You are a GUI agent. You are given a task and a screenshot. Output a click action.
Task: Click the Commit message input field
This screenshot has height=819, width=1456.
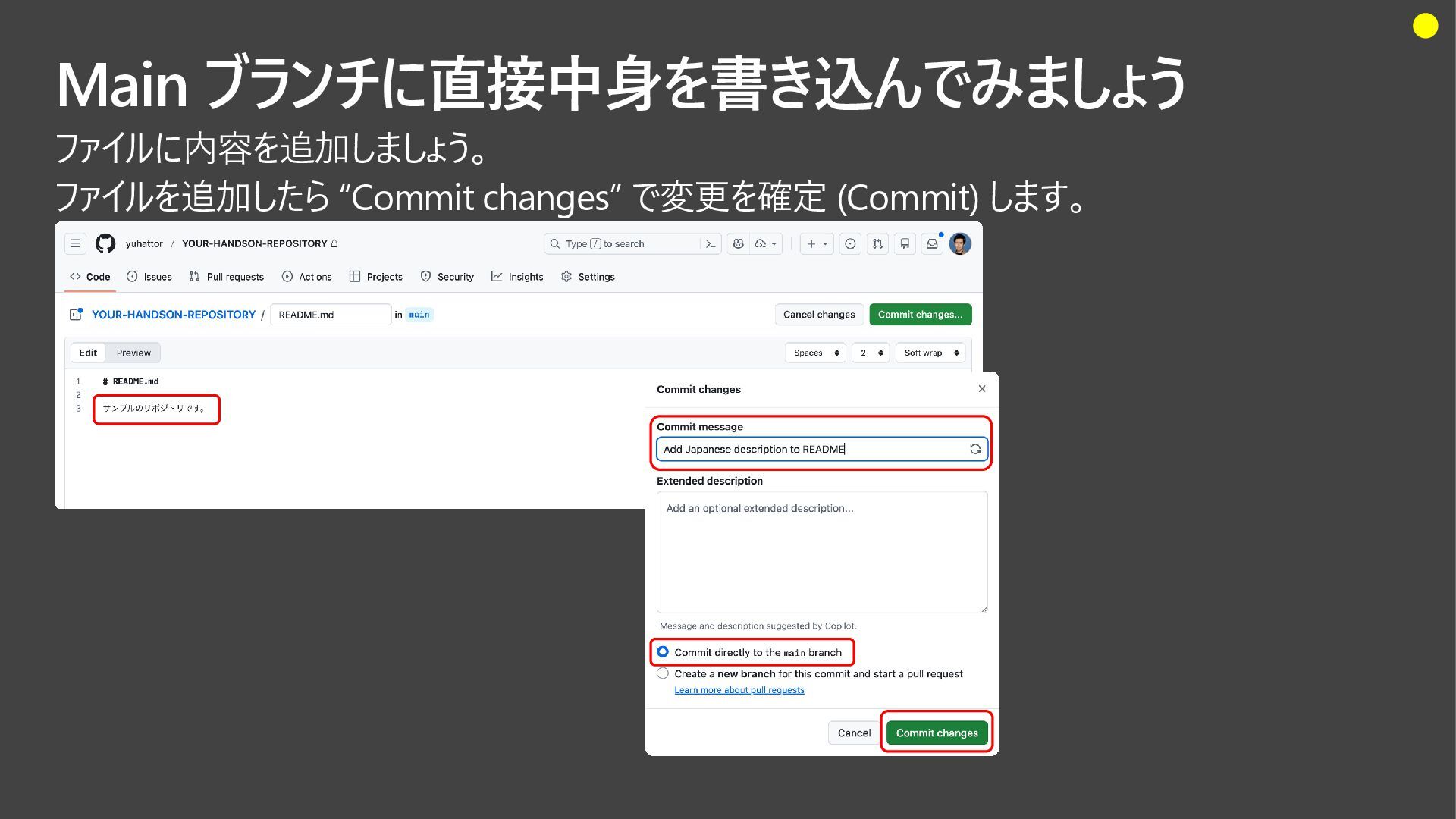(x=822, y=449)
